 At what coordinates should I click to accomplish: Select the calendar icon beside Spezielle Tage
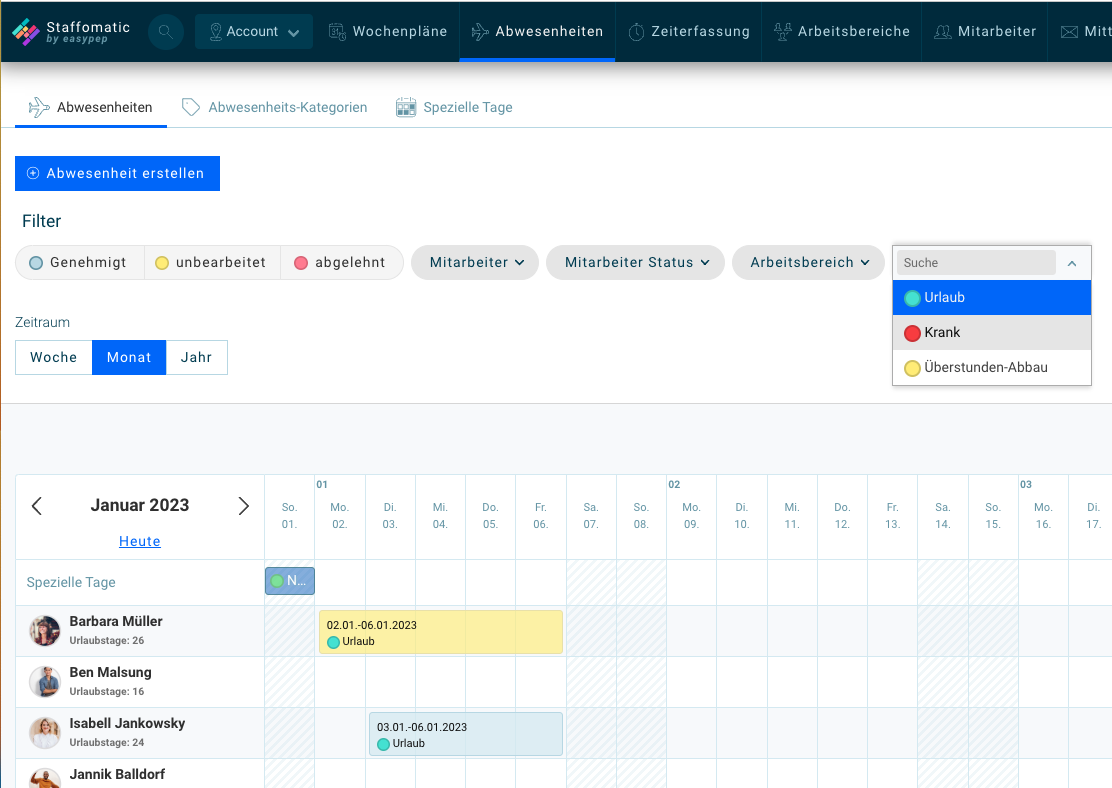pyautogui.click(x=405, y=106)
